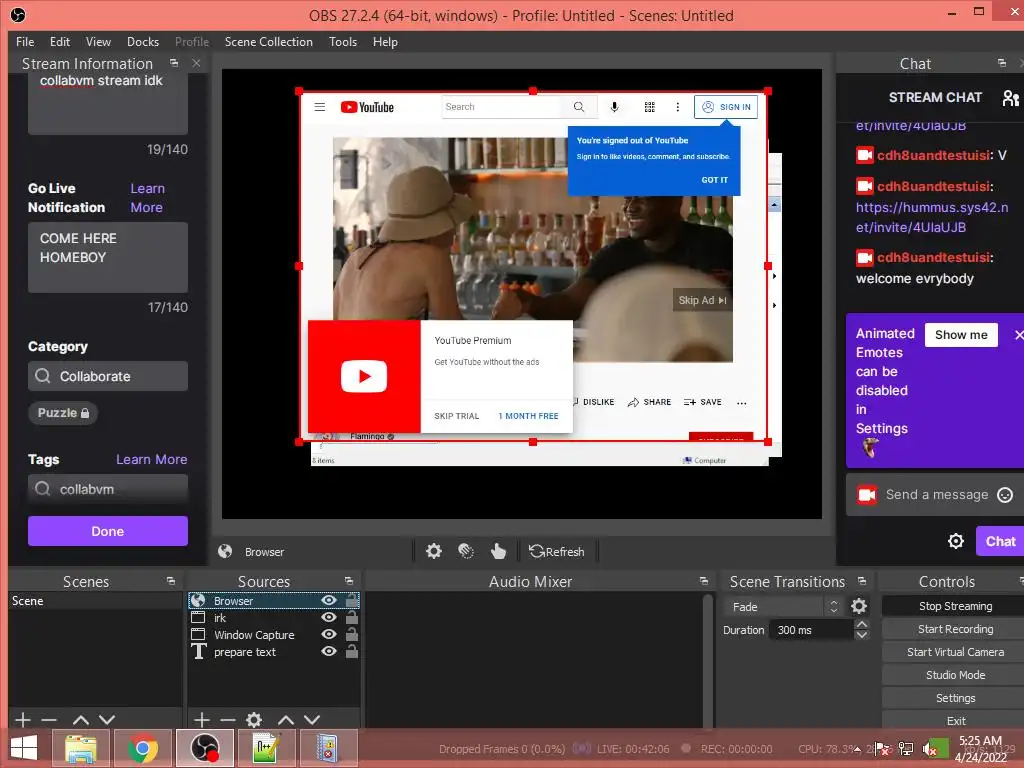Add a new scene with plus icon
The image size is (1024, 768).
coord(23,720)
